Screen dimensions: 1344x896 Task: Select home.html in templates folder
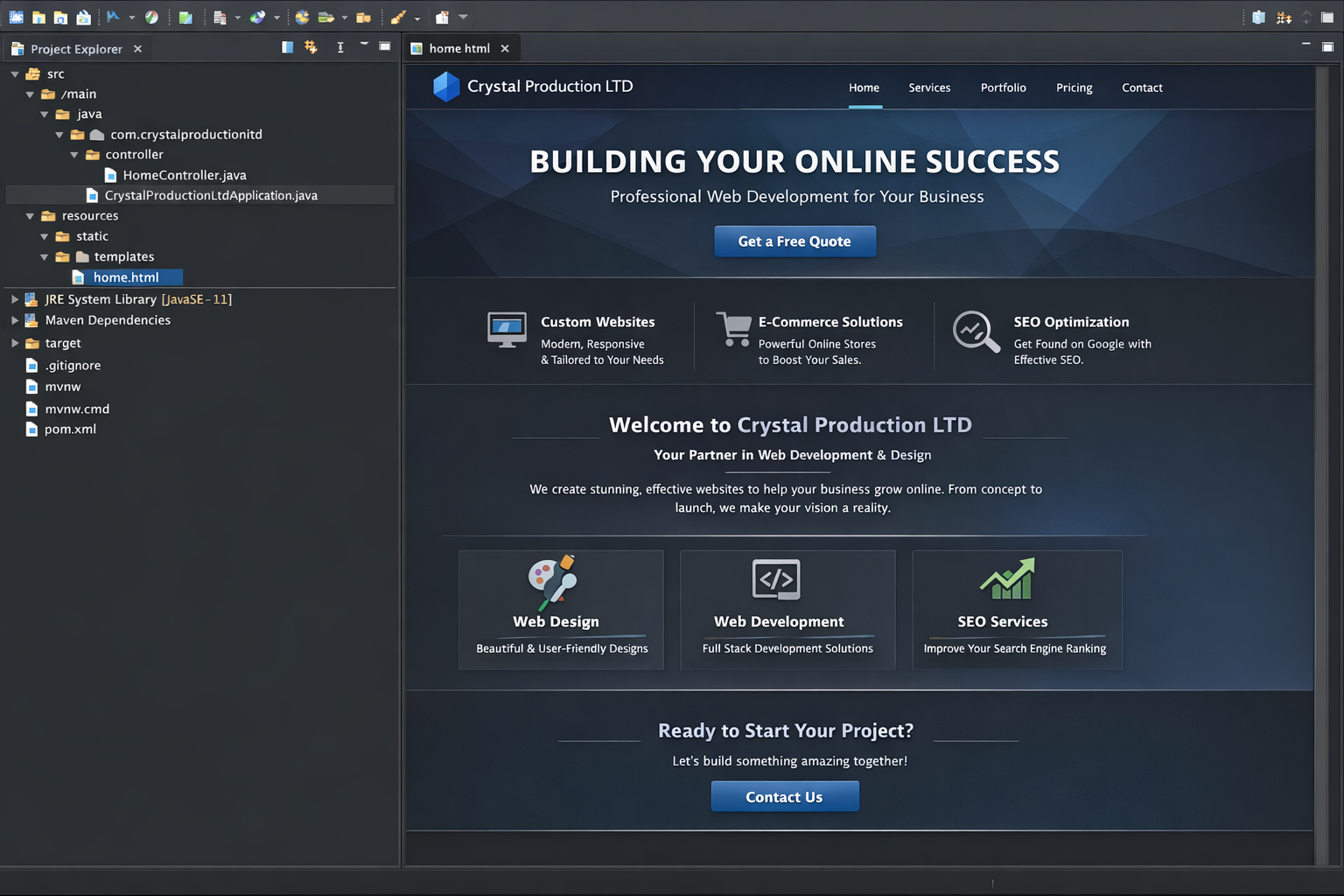[x=126, y=277]
